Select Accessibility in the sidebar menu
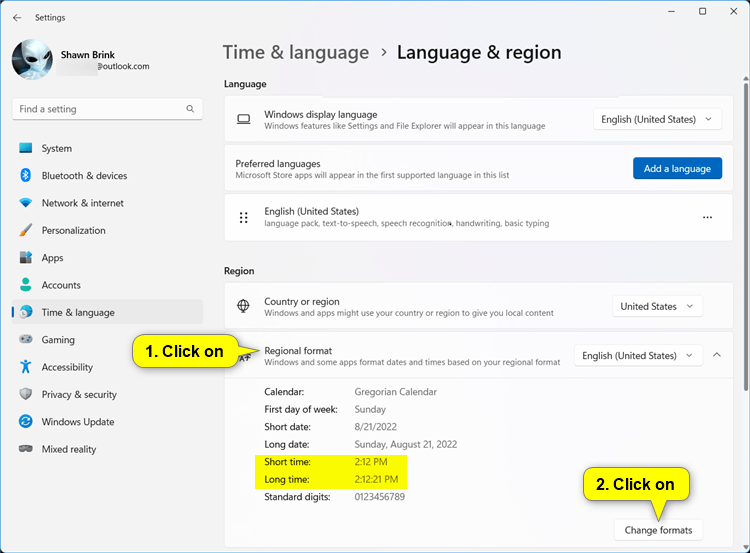This screenshot has width=750, height=553. click(x=67, y=367)
